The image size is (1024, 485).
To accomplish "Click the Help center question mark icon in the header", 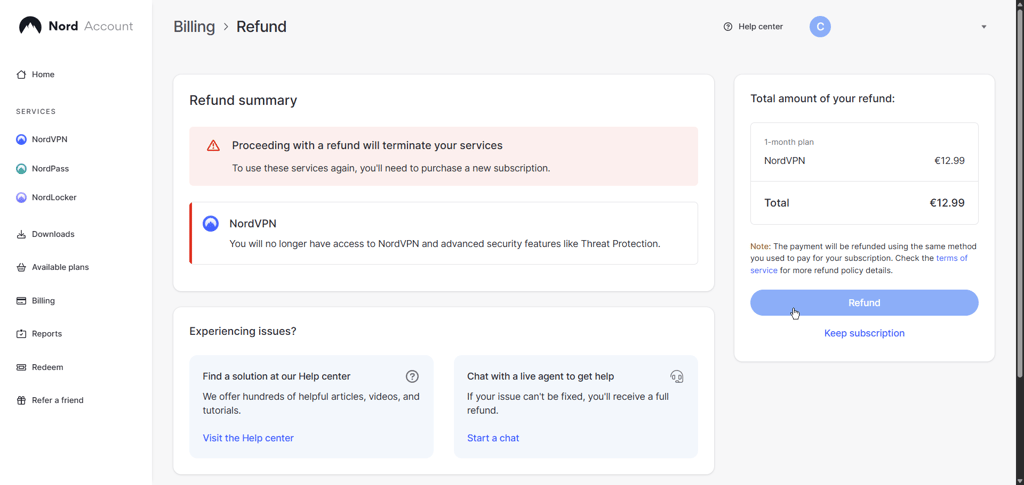I will click(x=728, y=27).
